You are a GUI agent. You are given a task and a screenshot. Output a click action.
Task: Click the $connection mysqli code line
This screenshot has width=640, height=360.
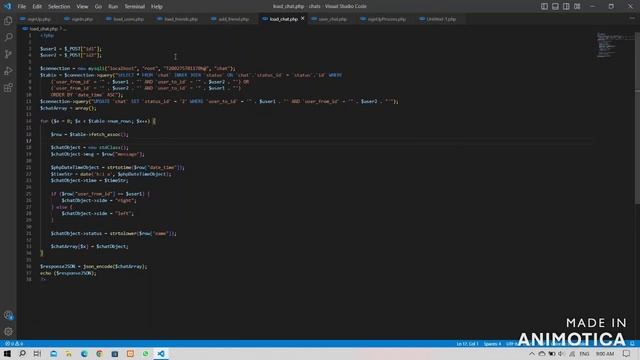click(x=138, y=68)
